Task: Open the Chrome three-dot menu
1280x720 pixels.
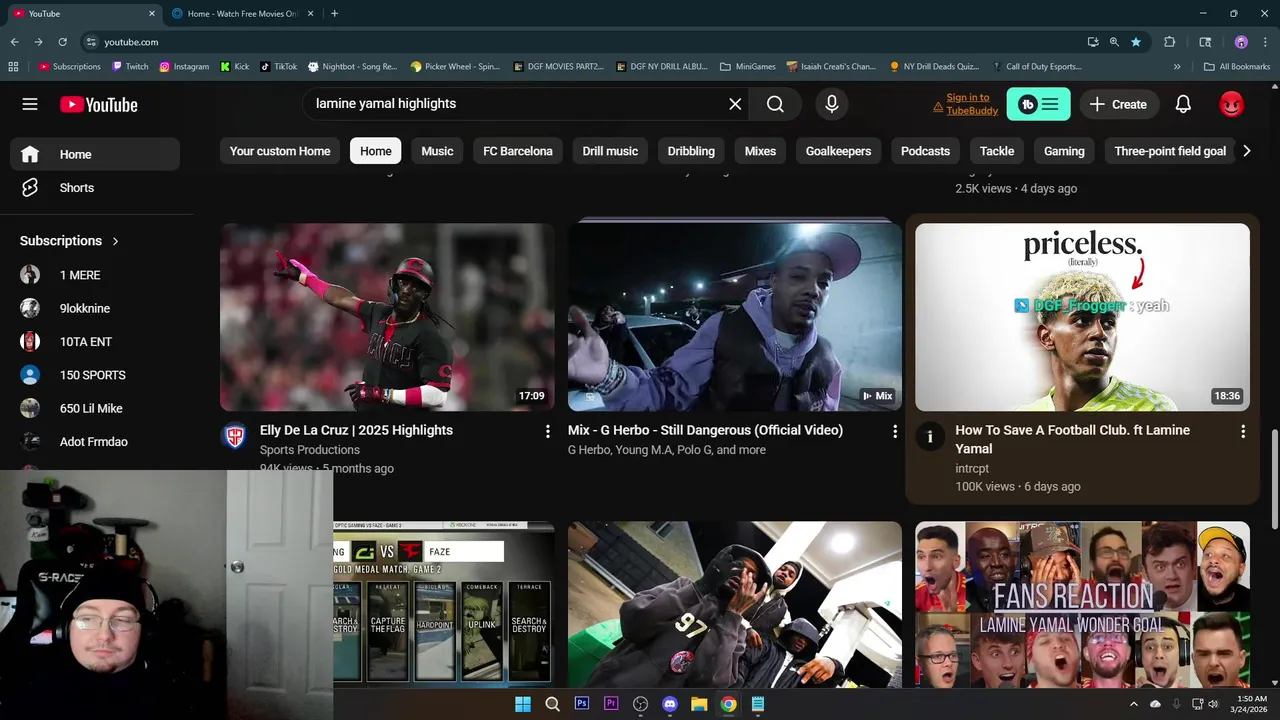Action: point(1265,42)
